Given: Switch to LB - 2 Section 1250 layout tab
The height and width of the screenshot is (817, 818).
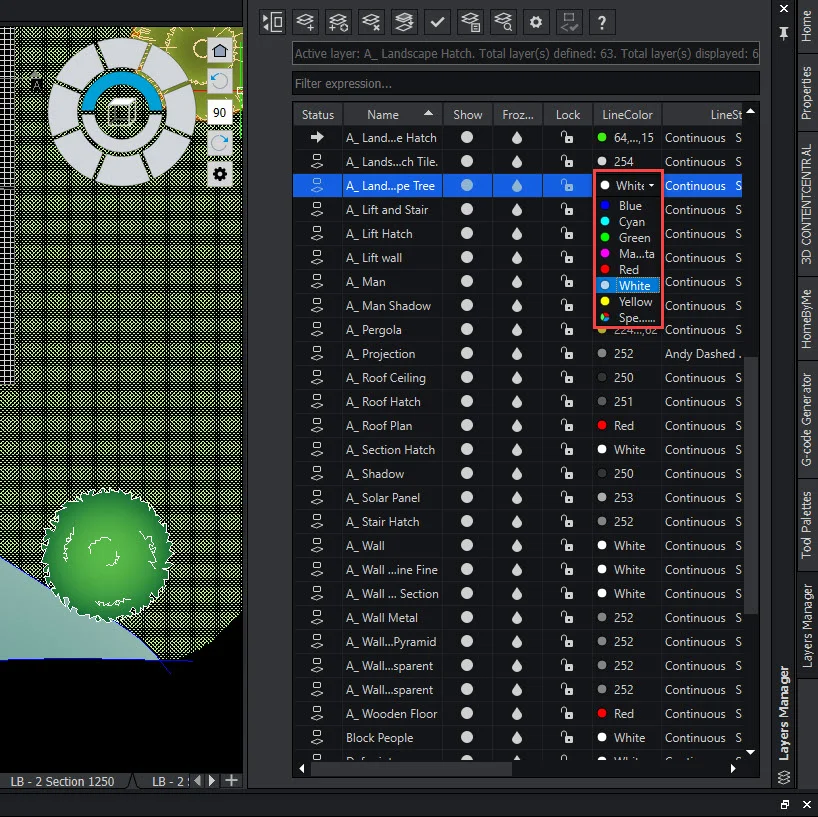Looking at the screenshot, I should pyautogui.click(x=62, y=781).
